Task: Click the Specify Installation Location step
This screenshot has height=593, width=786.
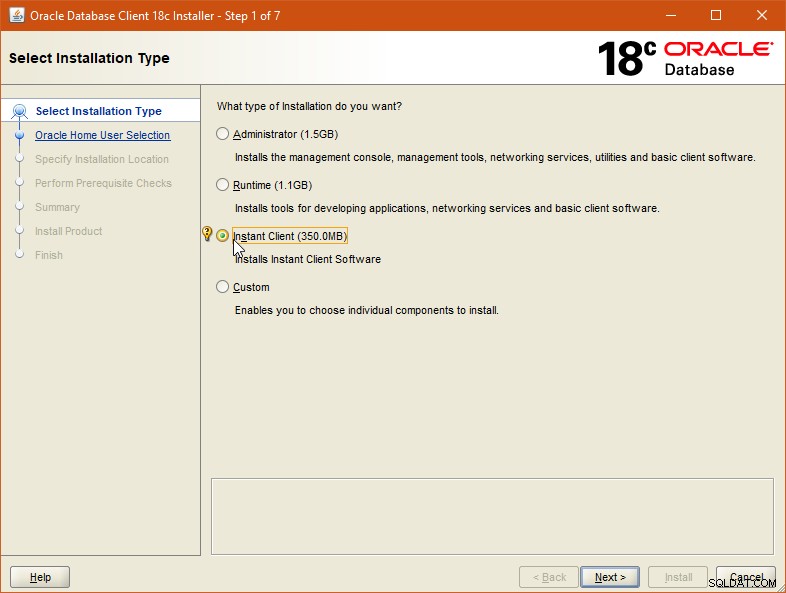Action: [x=102, y=159]
